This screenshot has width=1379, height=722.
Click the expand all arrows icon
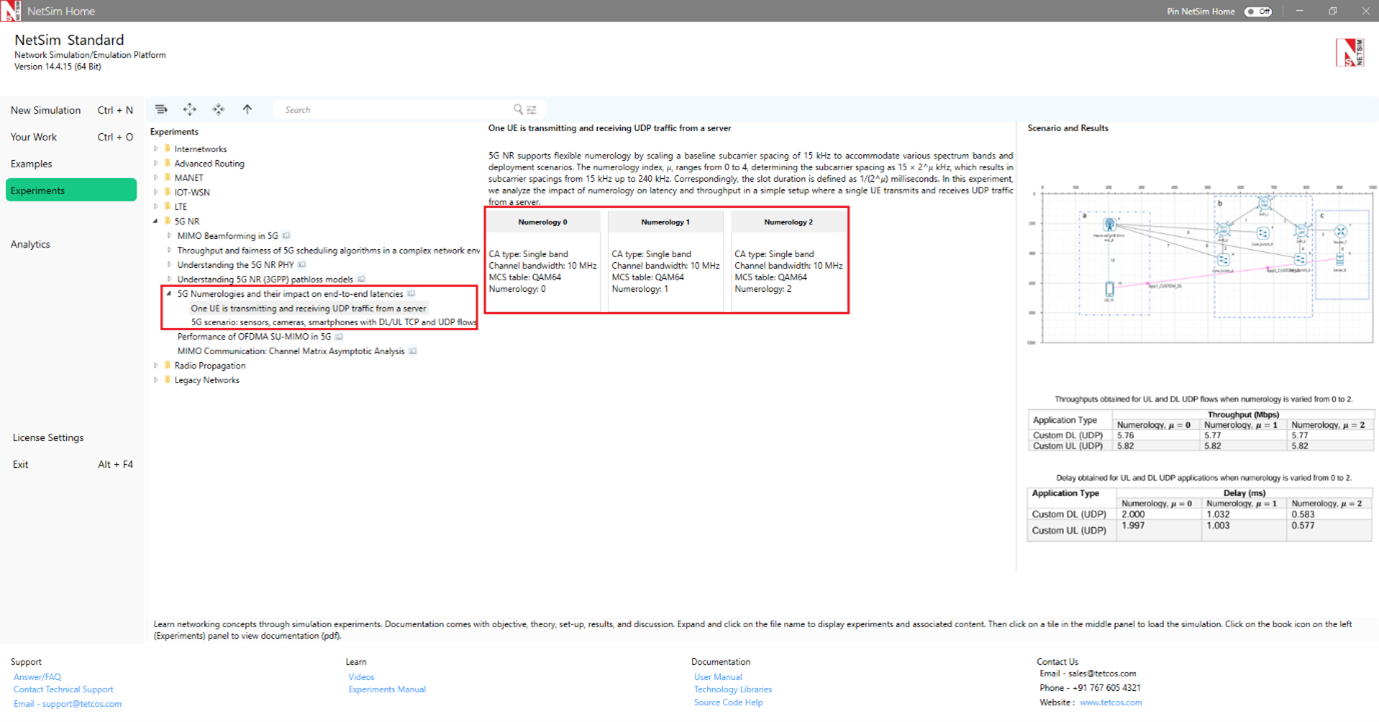click(189, 110)
